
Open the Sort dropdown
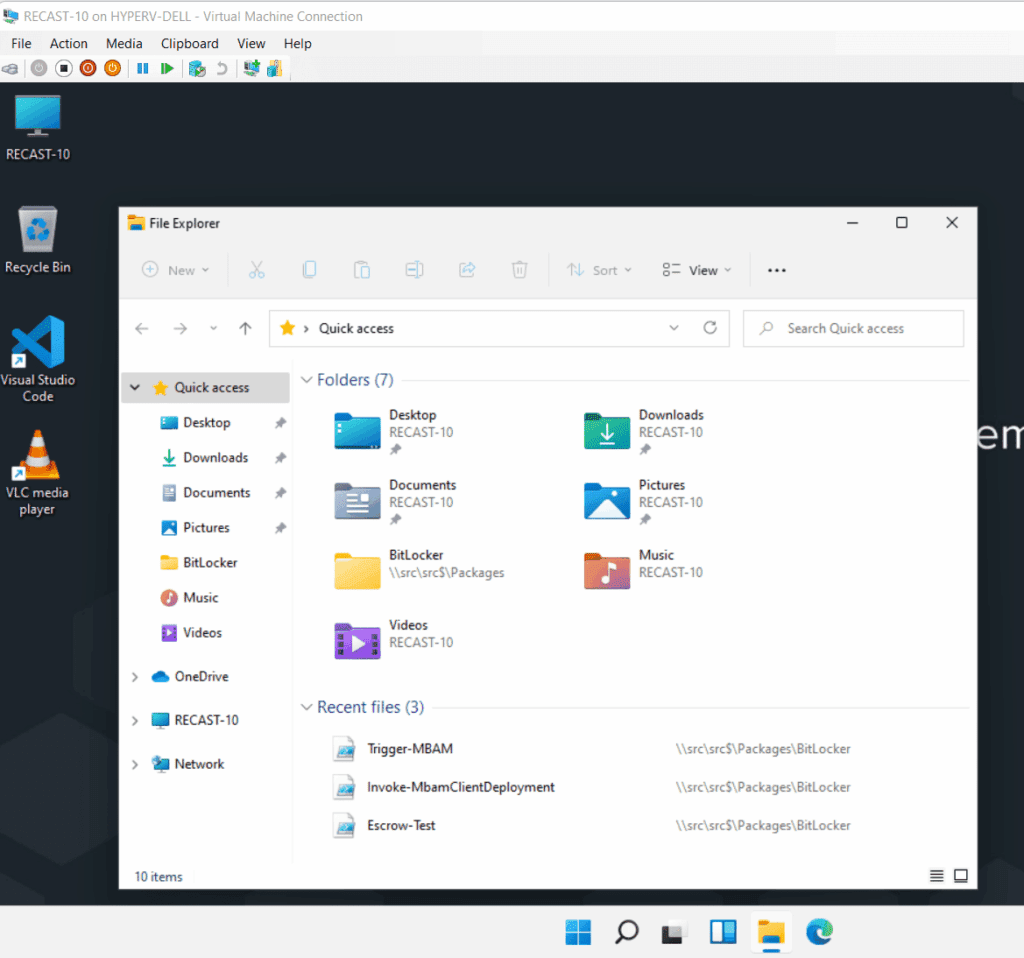point(599,269)
